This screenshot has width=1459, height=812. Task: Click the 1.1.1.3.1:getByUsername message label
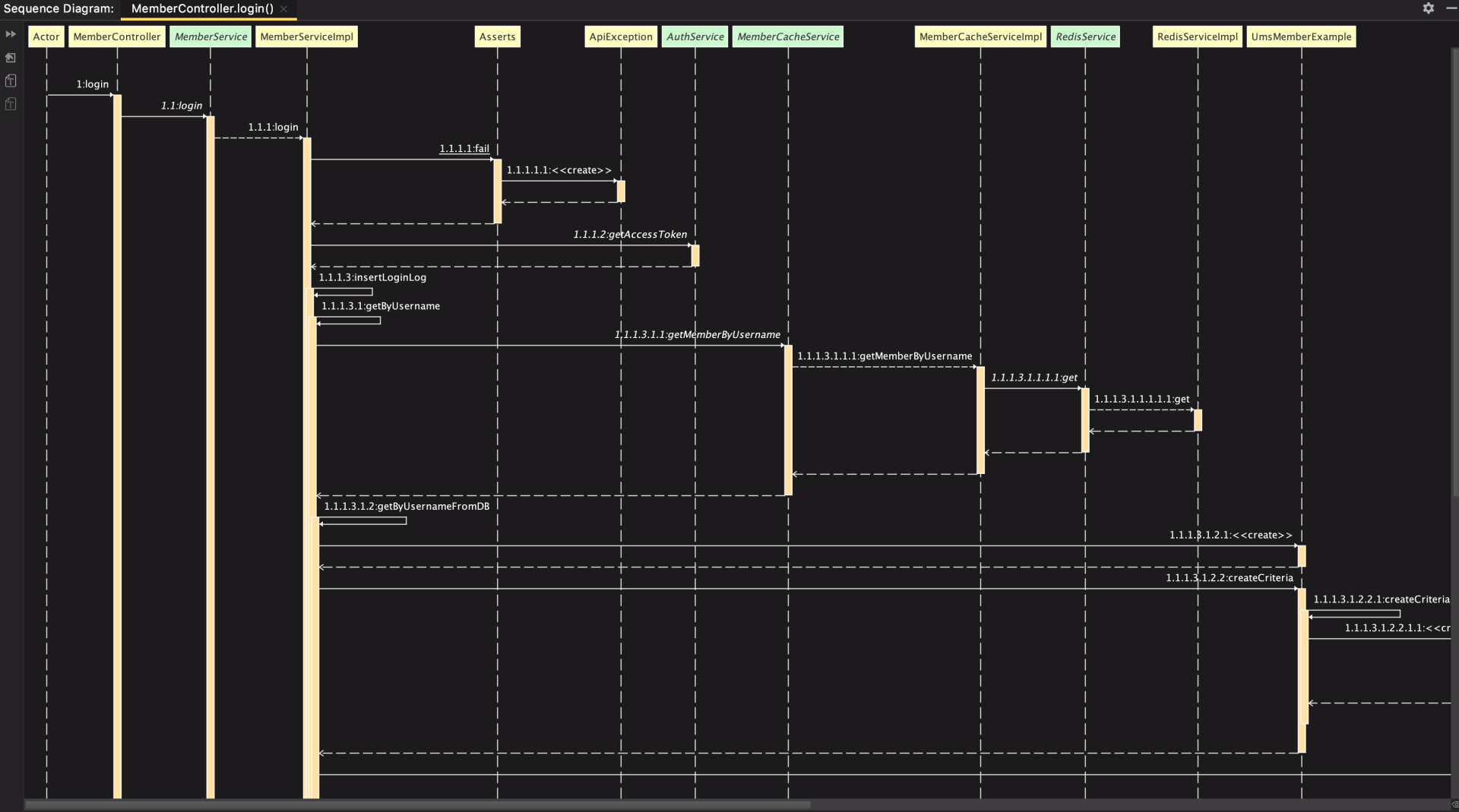[x=381, y=306]
